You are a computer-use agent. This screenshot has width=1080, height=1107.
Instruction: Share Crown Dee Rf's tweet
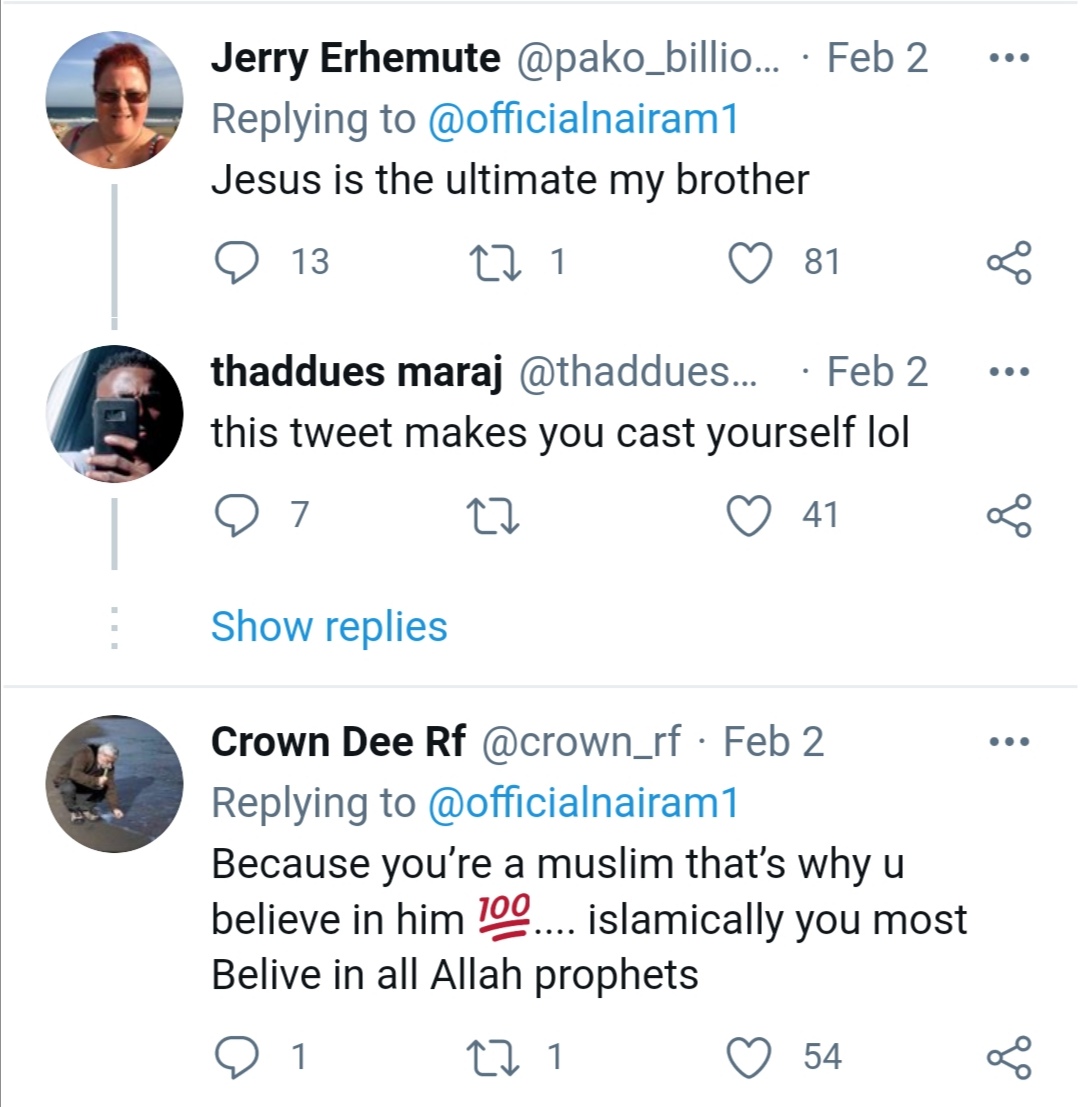(1008, 1058)
